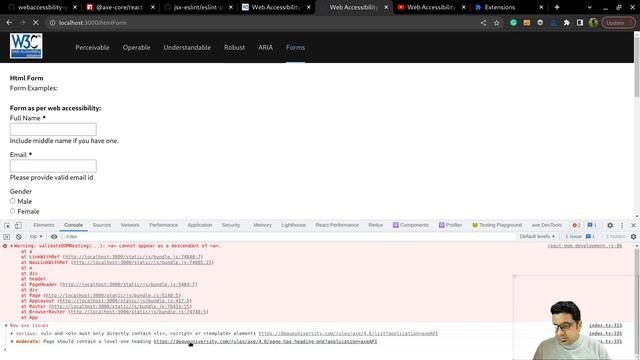640x360 pixels.
Task: Open the tab search chevron
Action: click(589, 7)
